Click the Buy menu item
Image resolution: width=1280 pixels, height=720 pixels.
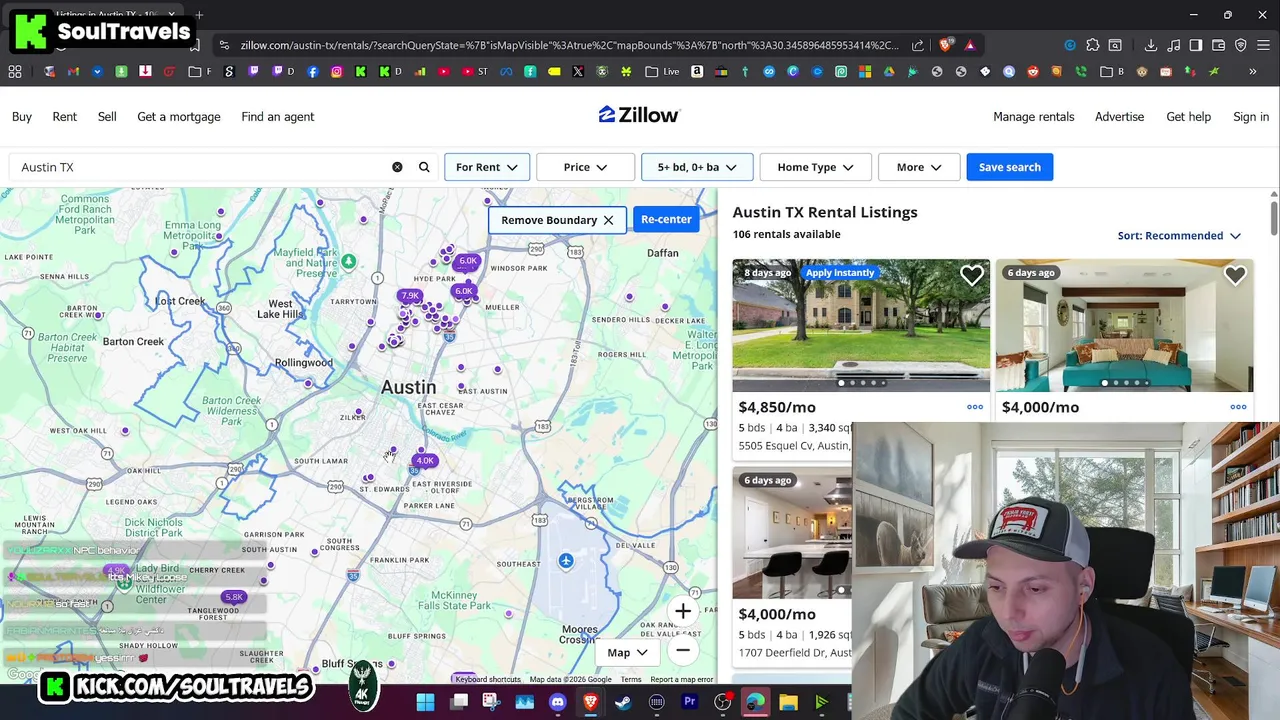(22, 117)
